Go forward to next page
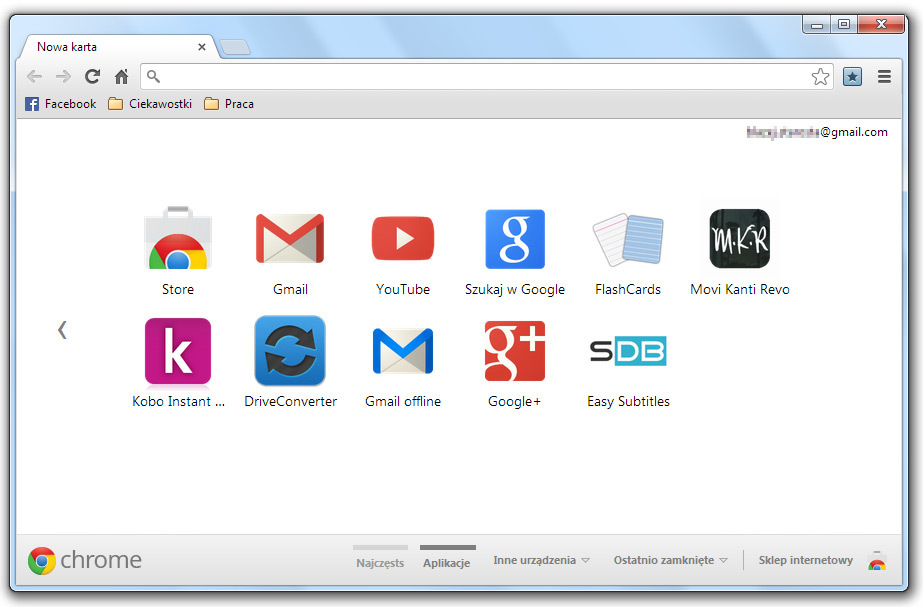The image size is (923, 607). [63, 77]
